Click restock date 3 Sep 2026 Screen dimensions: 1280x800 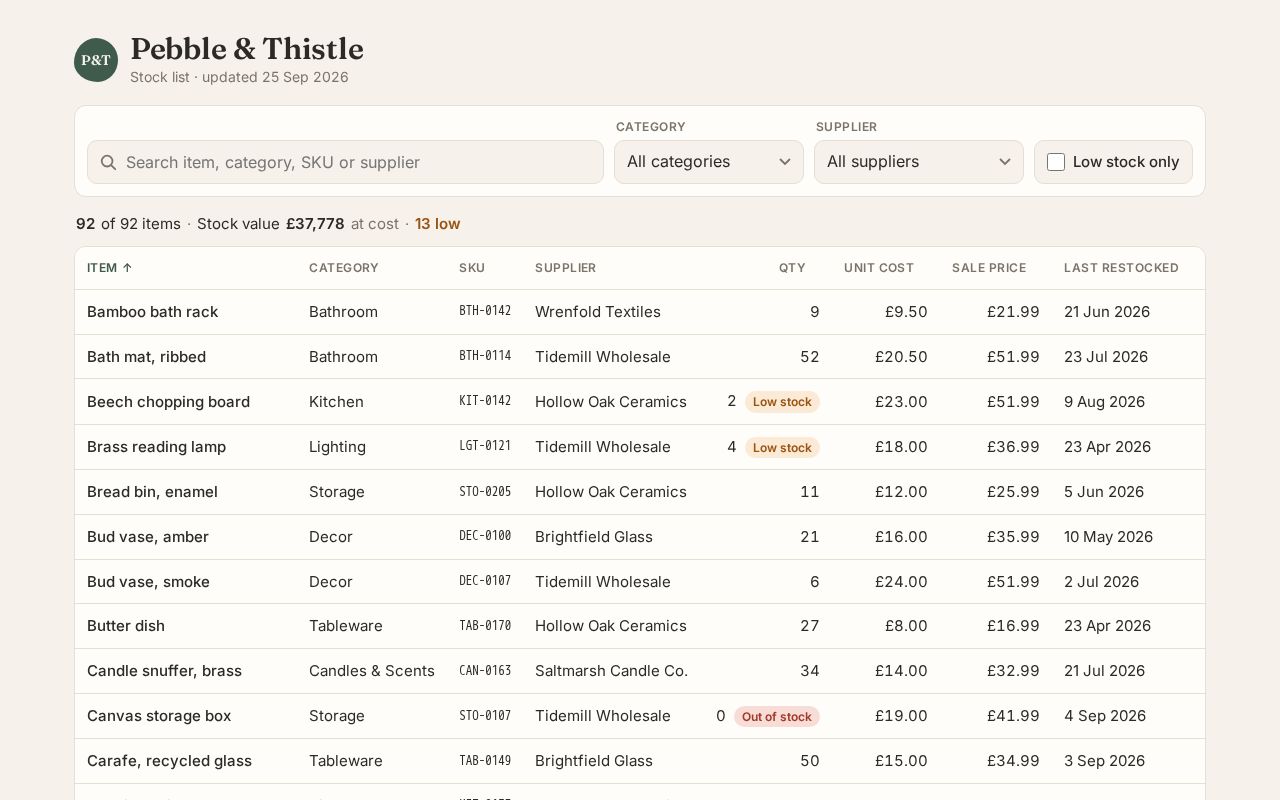click(x=1105, y=761)
